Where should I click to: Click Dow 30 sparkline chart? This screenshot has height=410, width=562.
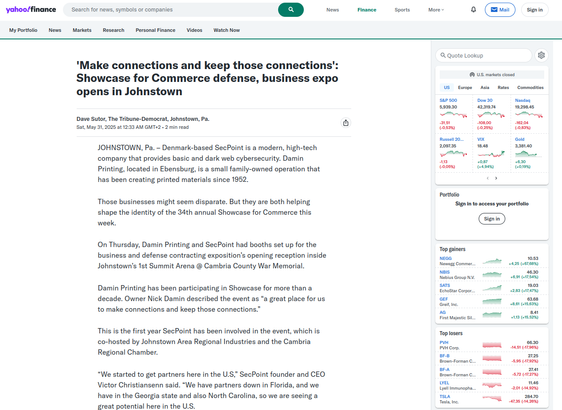click(x=491, y=115)
